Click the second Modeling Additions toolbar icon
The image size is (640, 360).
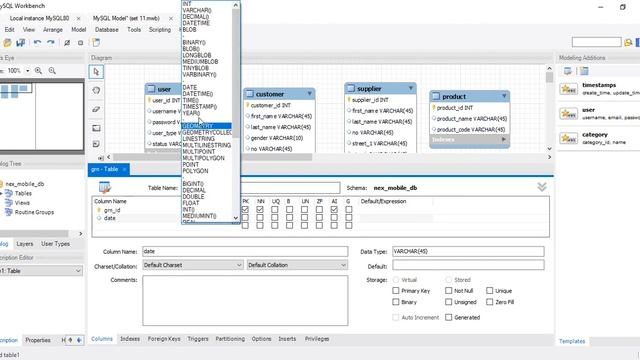pos(584,71)
